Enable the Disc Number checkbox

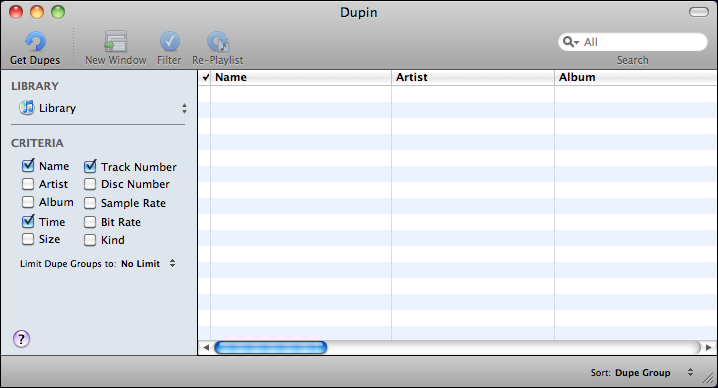(x=90, y=184)
